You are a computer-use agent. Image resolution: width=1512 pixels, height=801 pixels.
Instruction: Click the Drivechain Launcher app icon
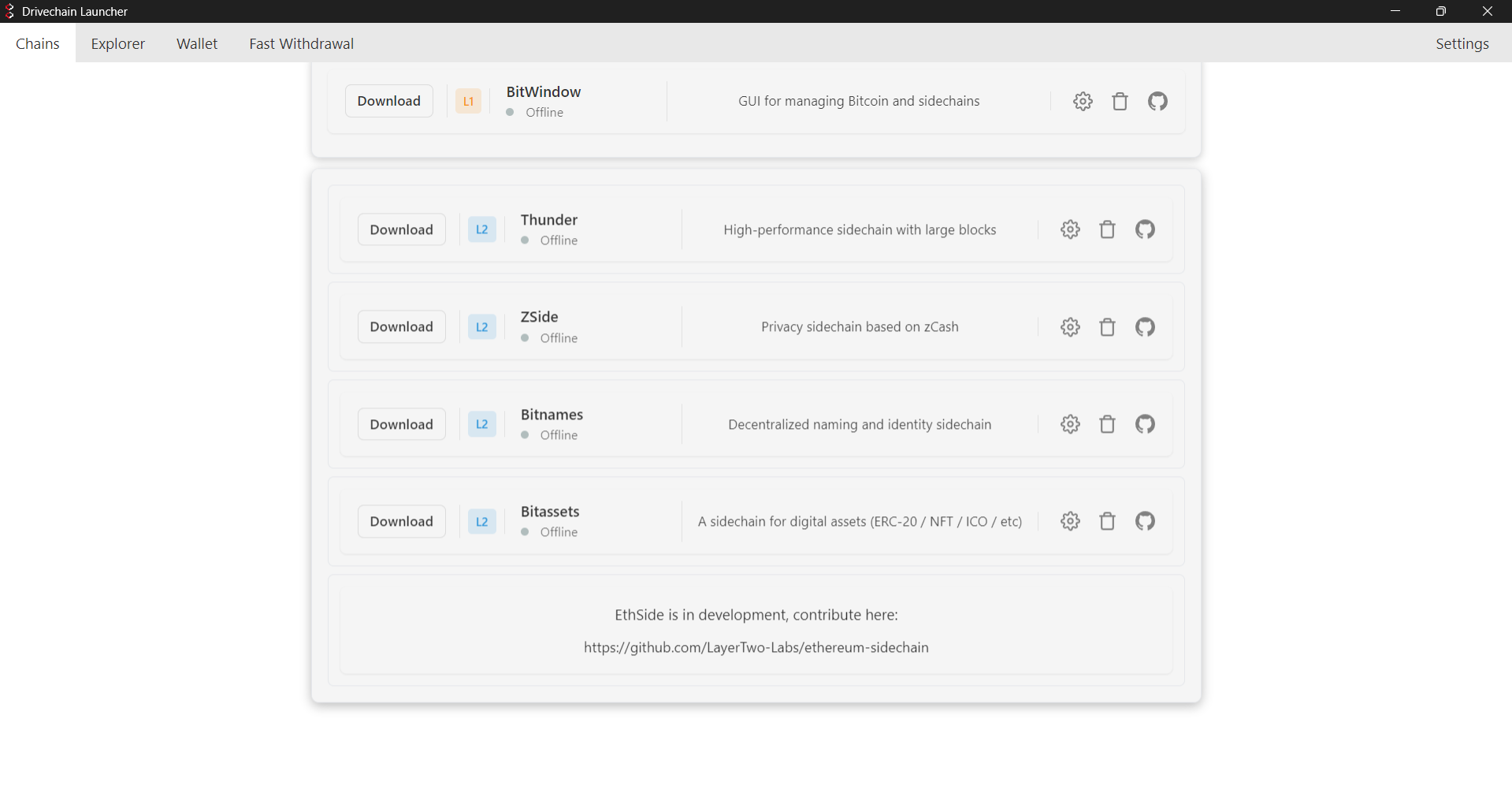coord(10,11)
